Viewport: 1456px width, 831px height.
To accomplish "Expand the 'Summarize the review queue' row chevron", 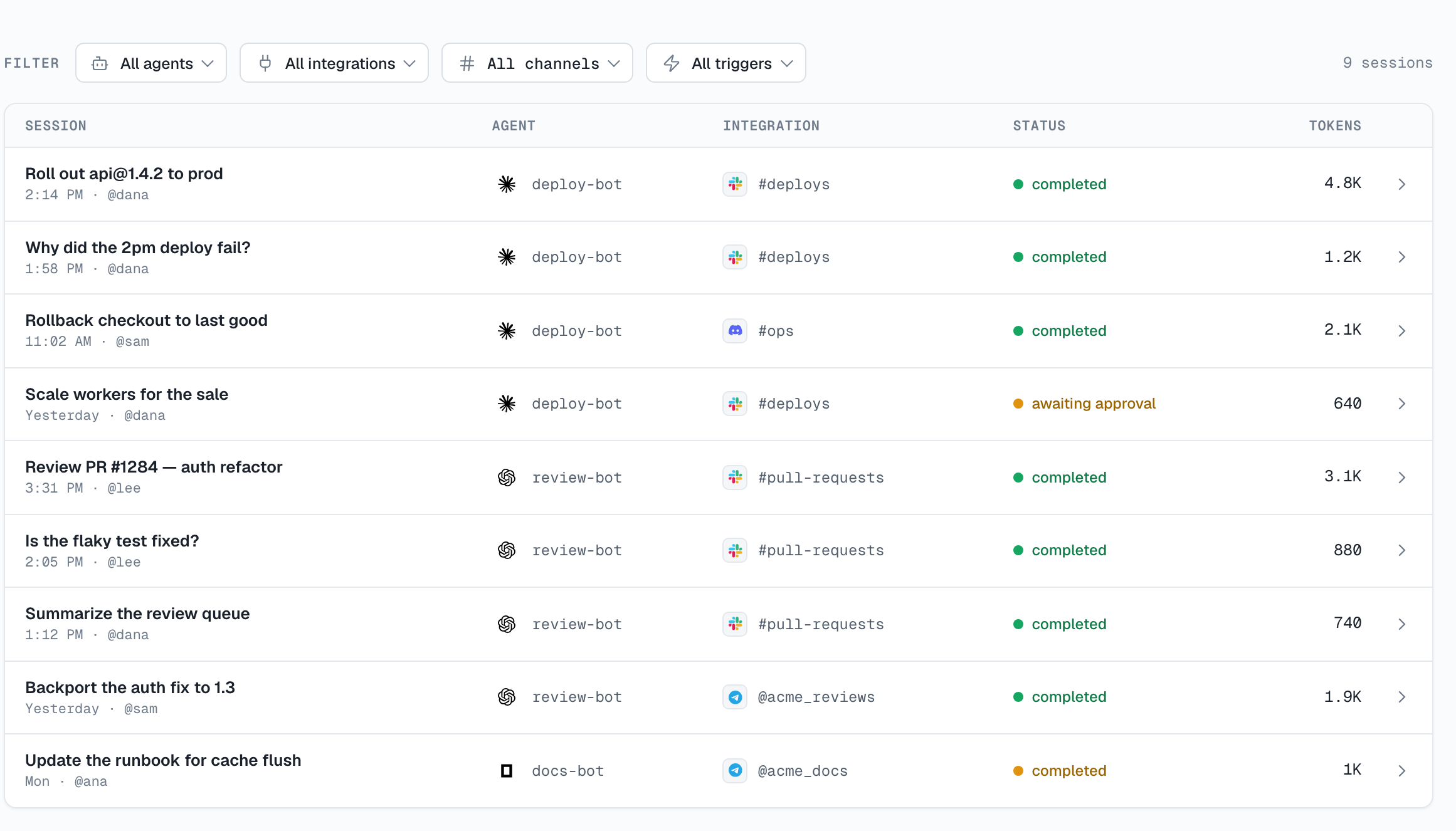I will coord(1402,624).
